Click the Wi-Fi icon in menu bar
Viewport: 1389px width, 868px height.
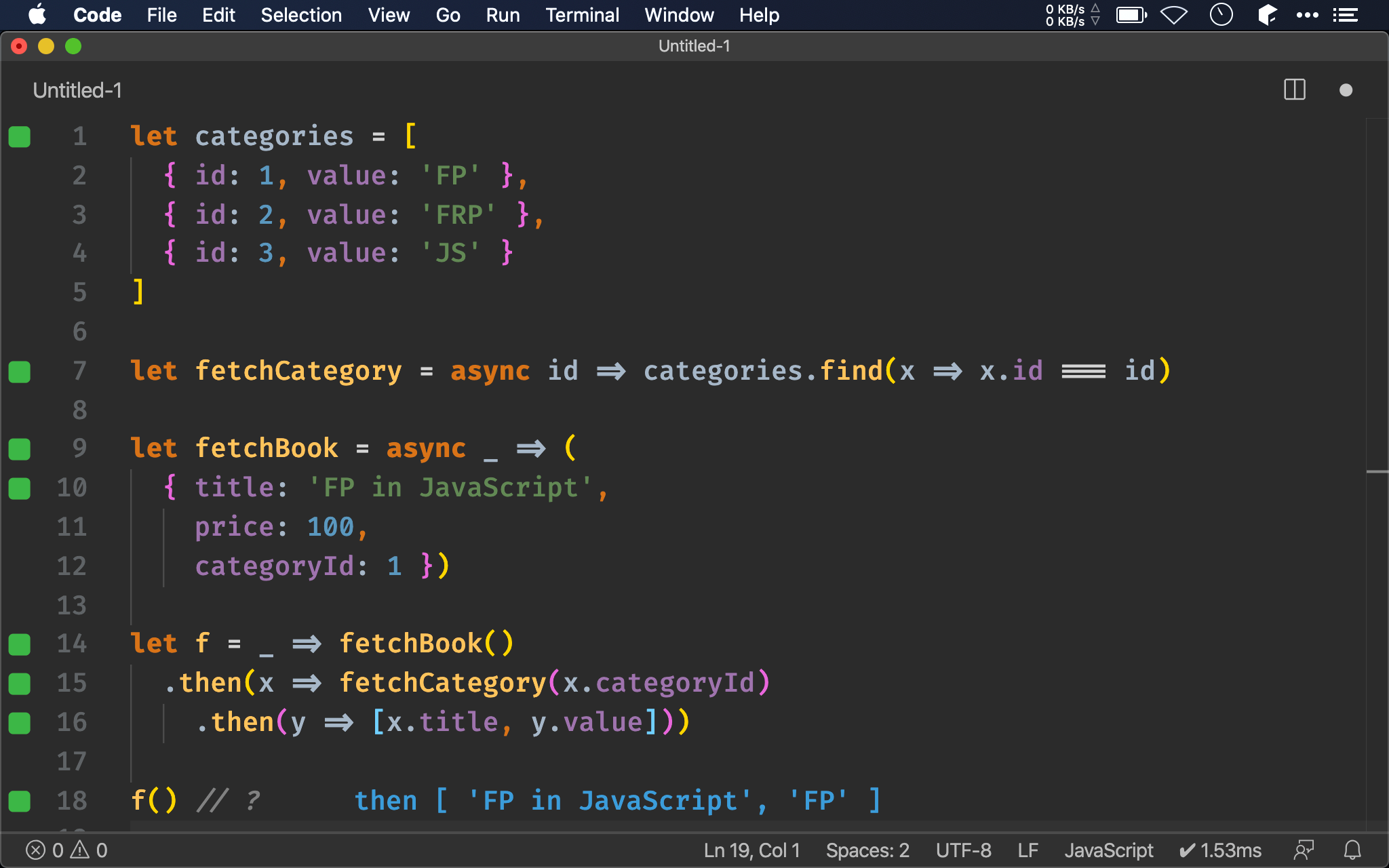1173,15
